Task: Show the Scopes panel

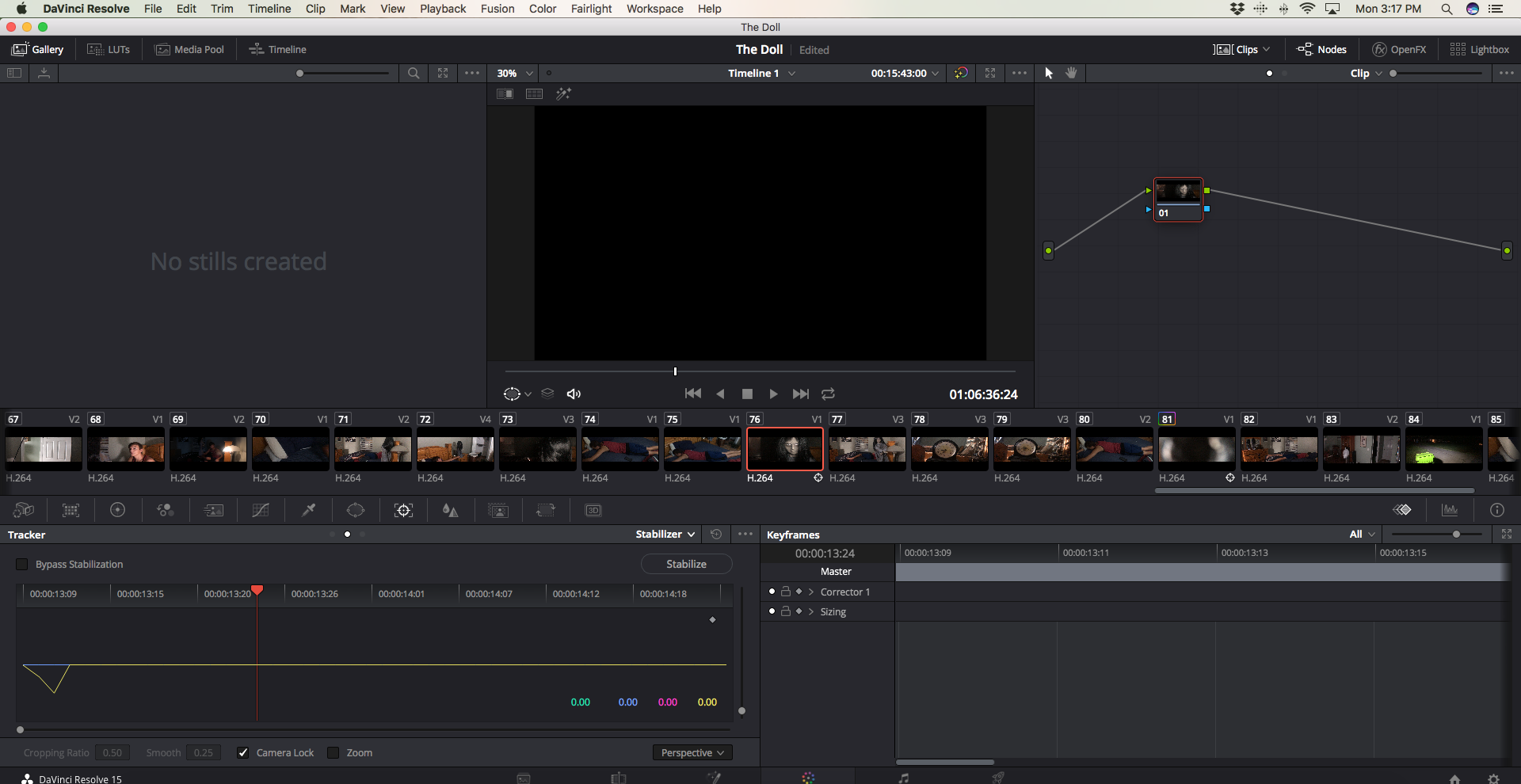Action: pyautogui.click(x=1450, y=510)
